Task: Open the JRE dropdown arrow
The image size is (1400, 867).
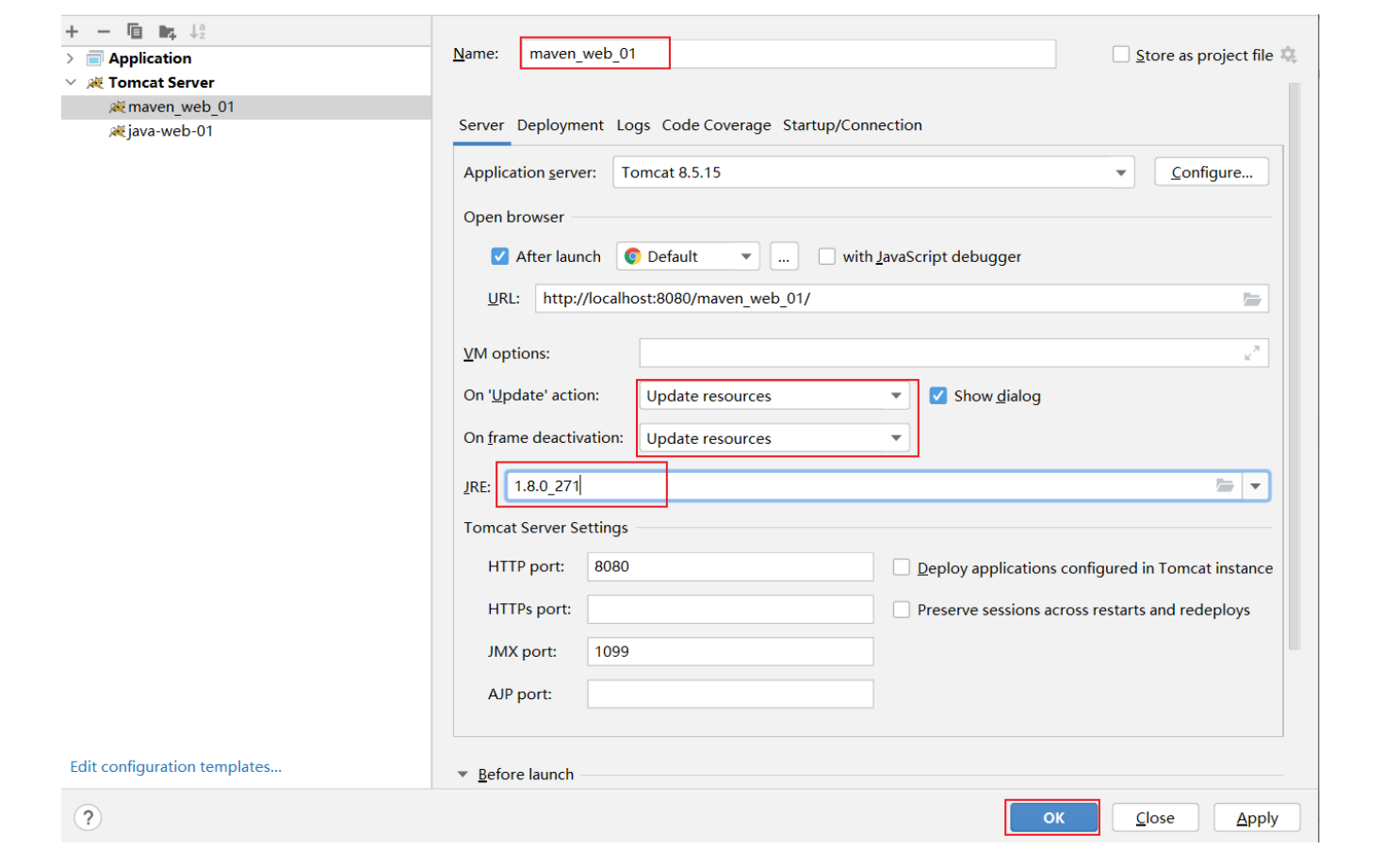Action: pyautogui.click(x=1256, y=486)
